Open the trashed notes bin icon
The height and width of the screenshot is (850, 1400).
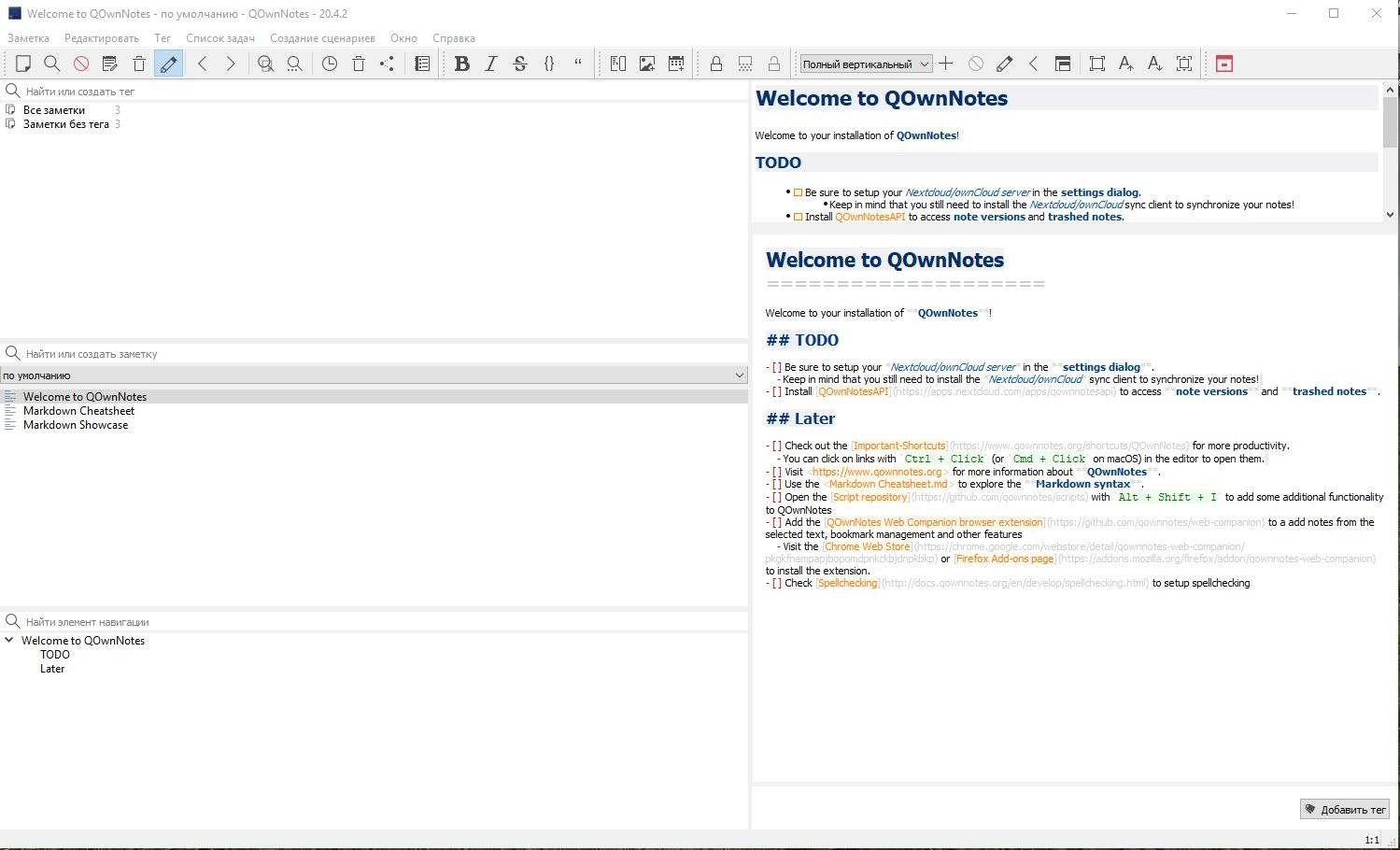pos(359,64)
